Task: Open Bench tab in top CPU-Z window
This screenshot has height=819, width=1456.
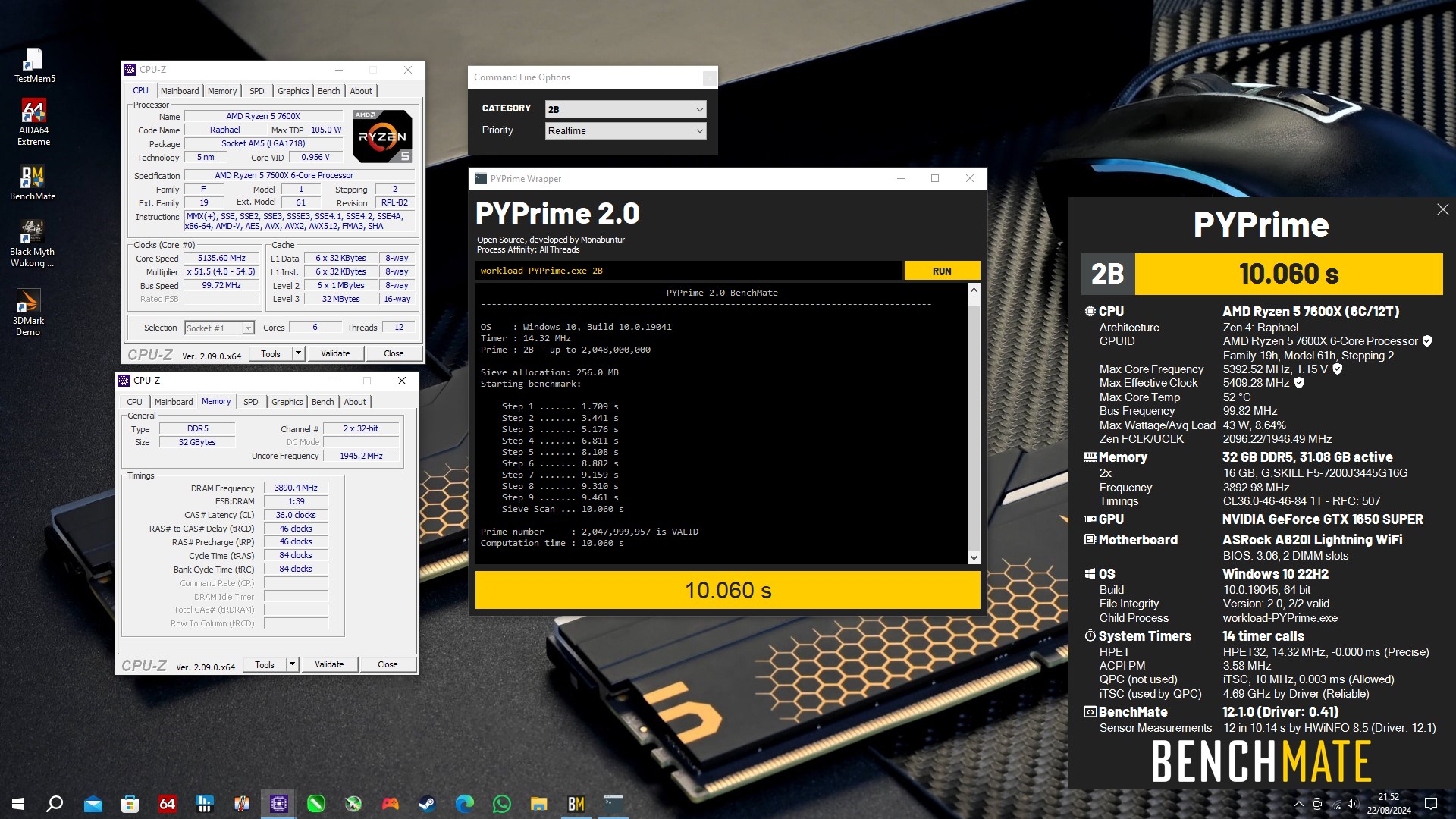Action: [x=328, y=90]
